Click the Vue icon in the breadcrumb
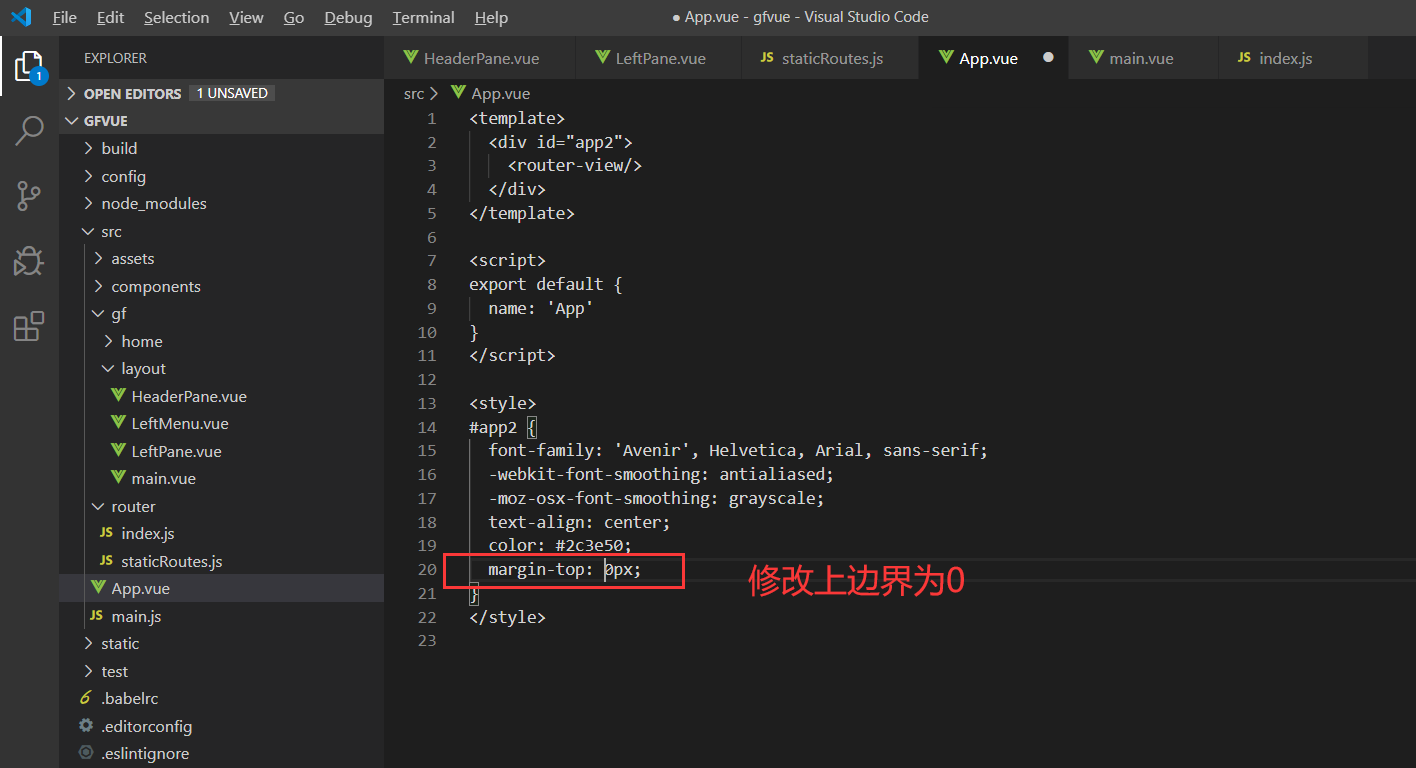This screenshot has height=768, width=1416. pyautogui.click(x=458, y=93)
